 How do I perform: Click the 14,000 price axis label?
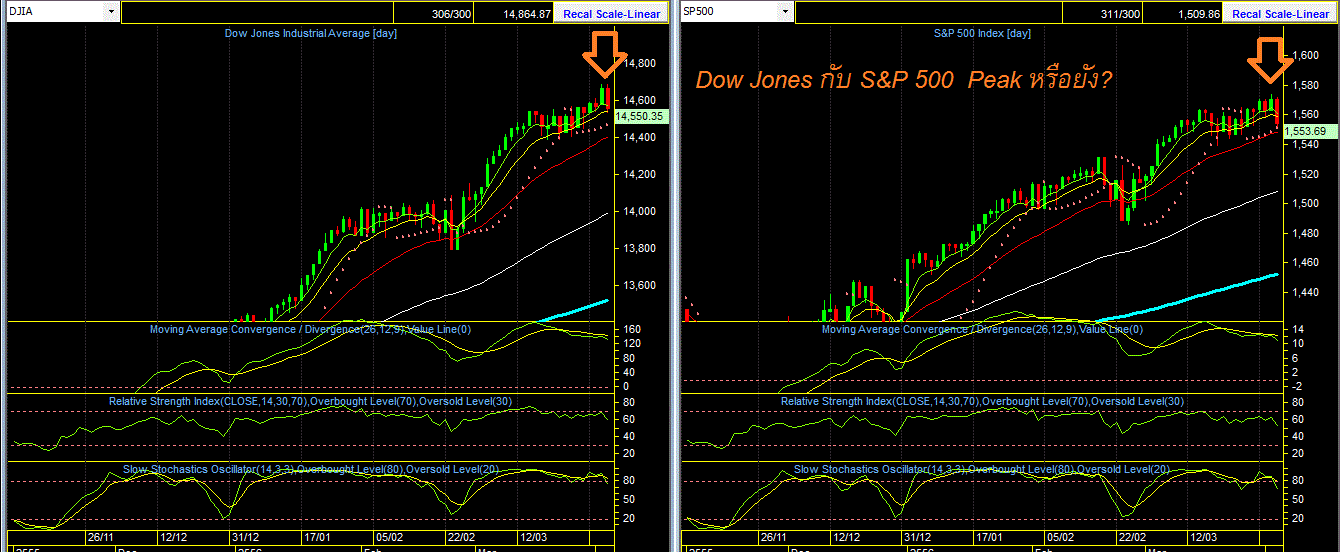(638, 211)
